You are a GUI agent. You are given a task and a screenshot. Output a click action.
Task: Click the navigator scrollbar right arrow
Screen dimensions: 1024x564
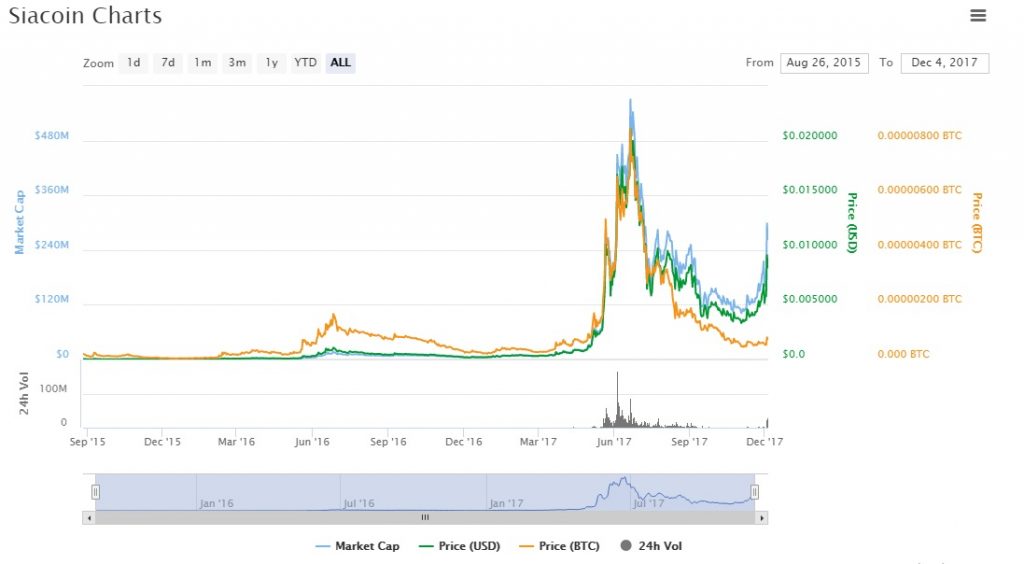[x=761, y=518]
